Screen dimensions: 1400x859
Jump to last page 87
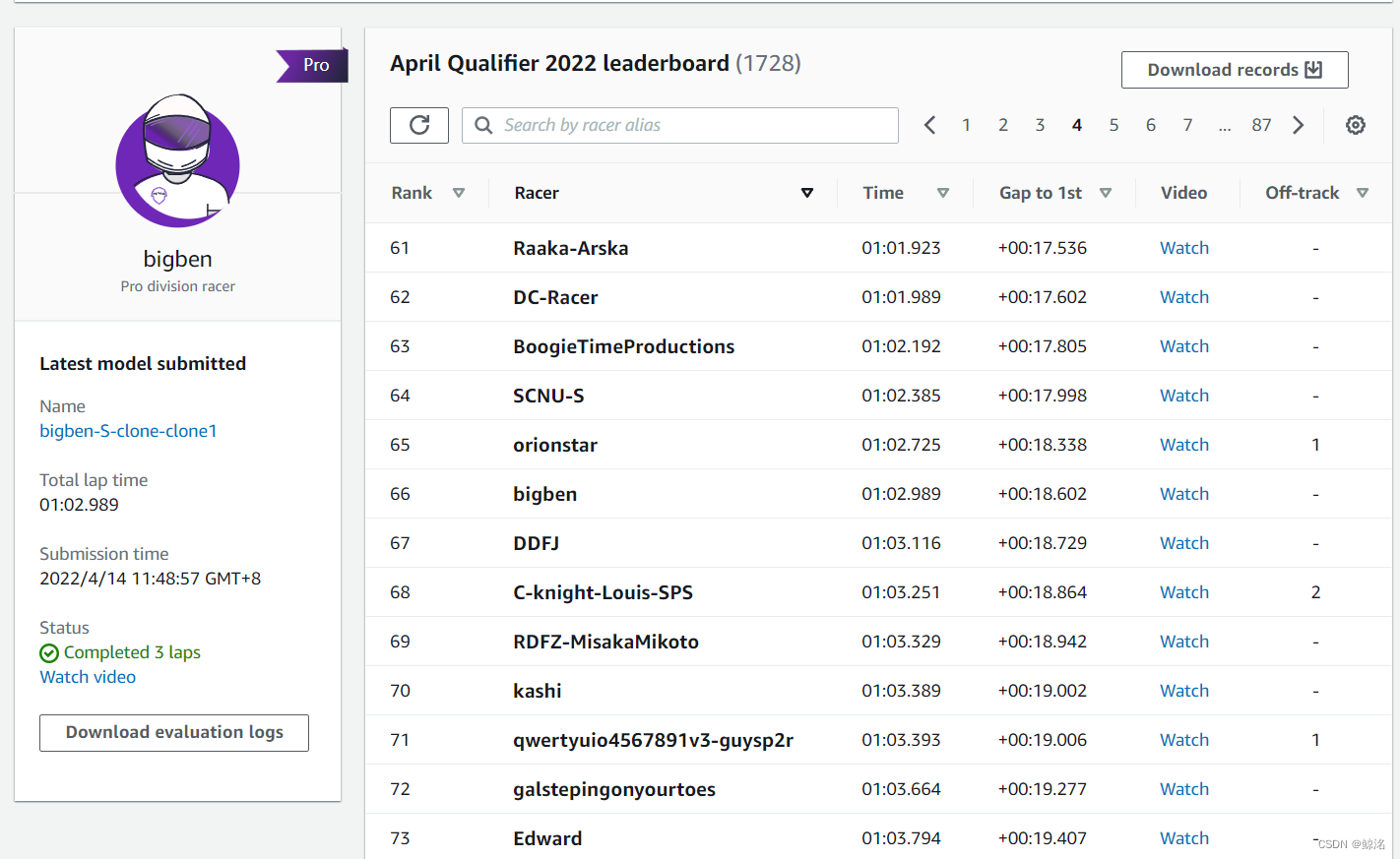[x=1261, y=125]
